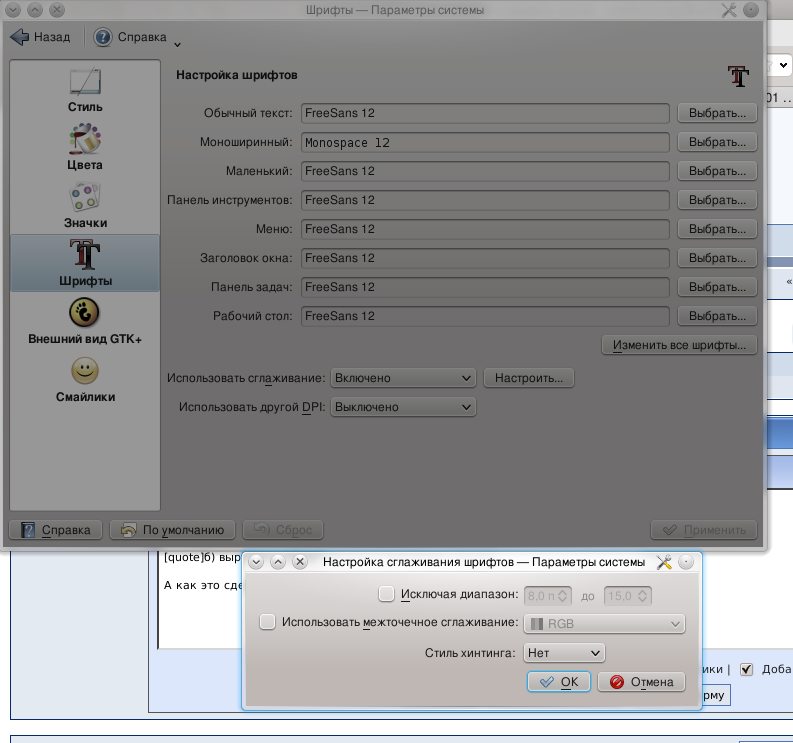Screen dimensions: 793x743
Task: Click Отмена to cancel the dialog
Action: [x=641, y=682]
